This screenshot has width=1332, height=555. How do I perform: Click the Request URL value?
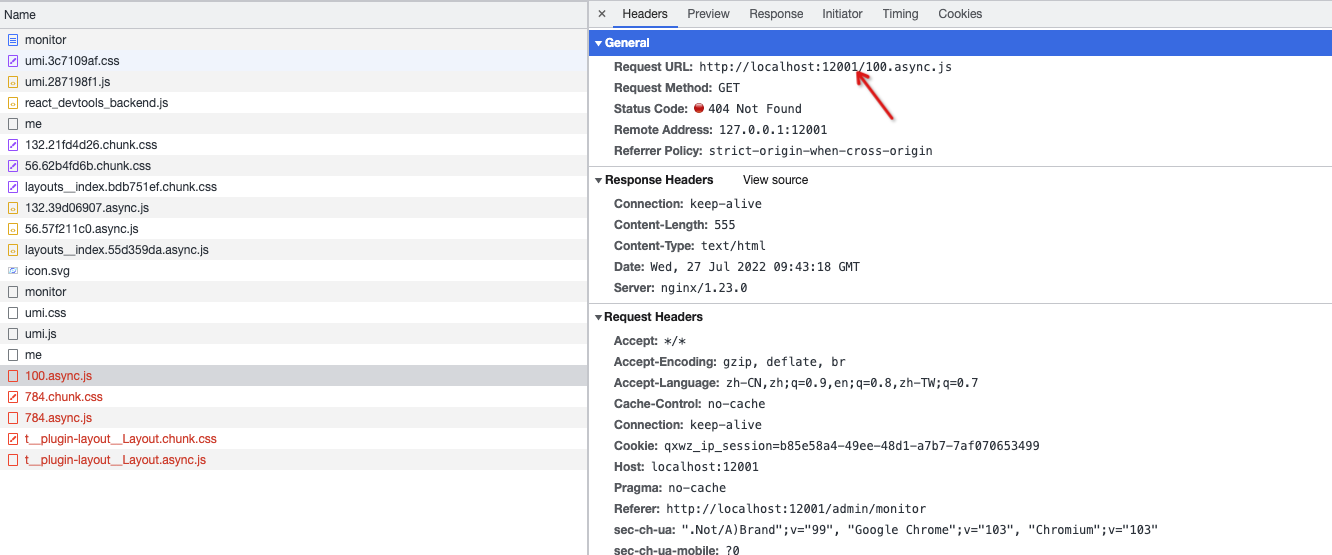tap(825, 67)
